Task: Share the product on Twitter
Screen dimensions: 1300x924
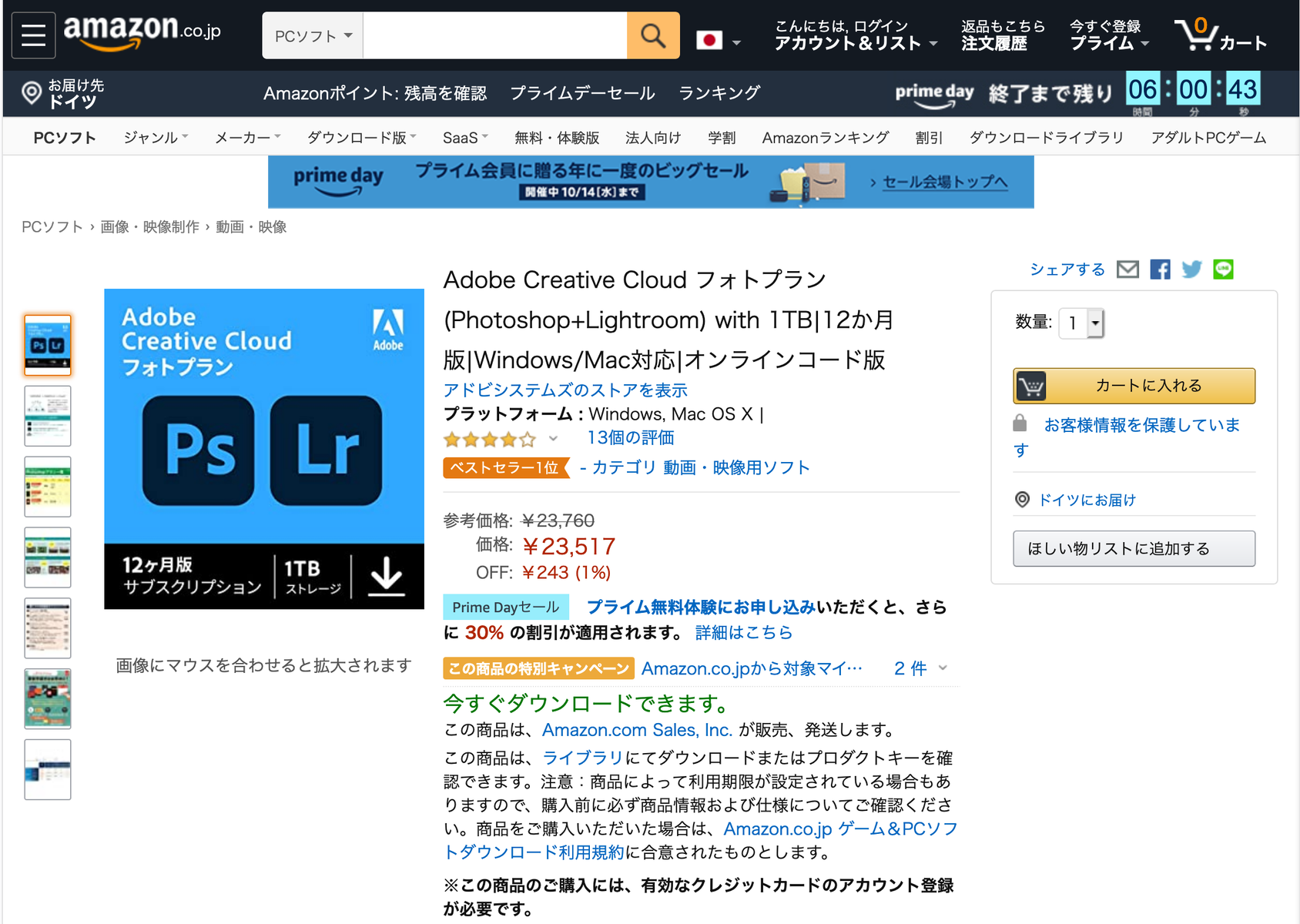Action: 1191,269
